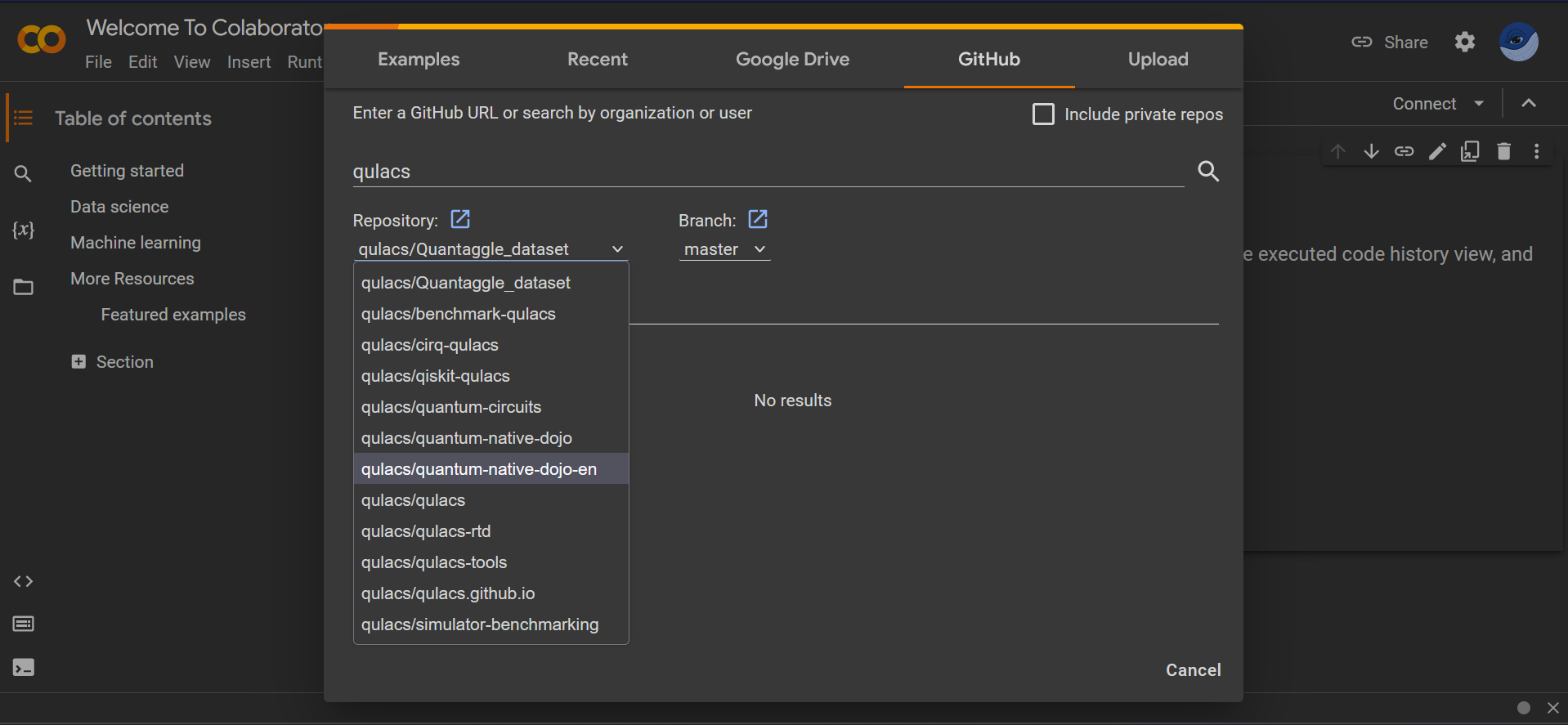Switch to the Google Drive tab
1568x725 pixels.
[792, 59]
